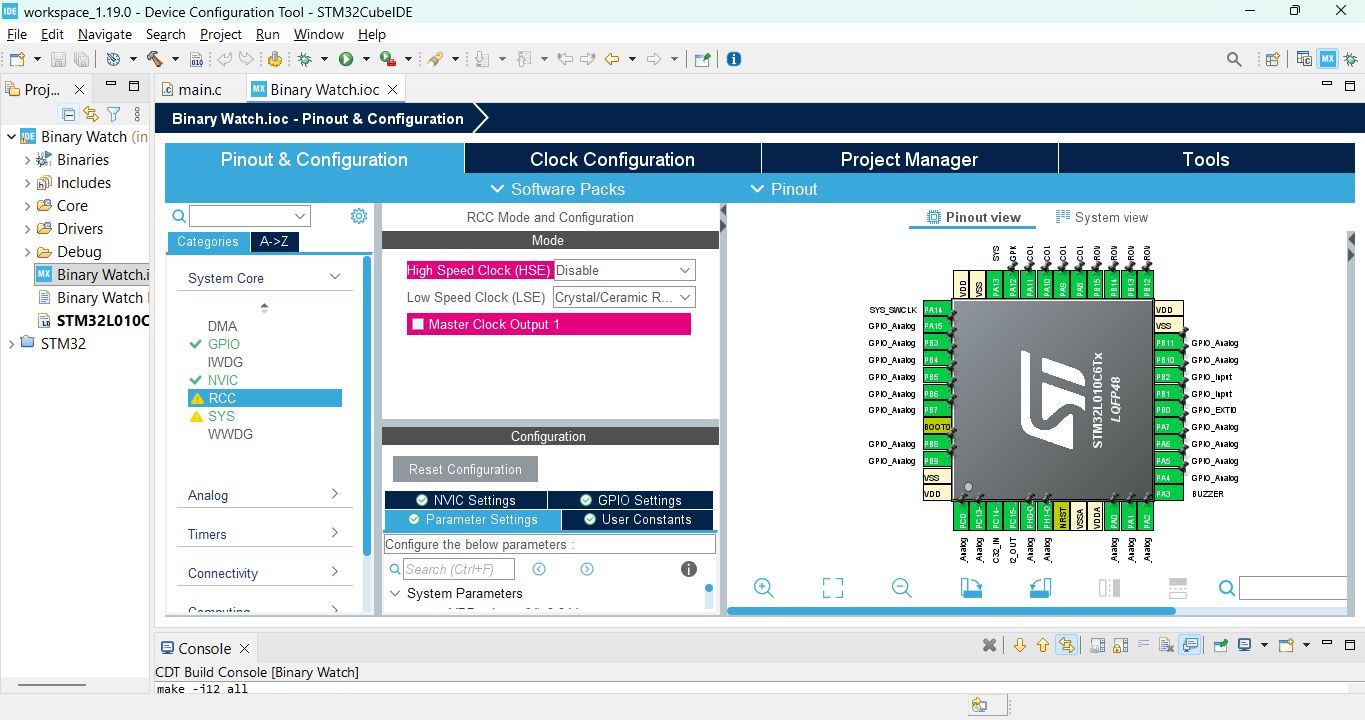Expand the Timers category
The width and height of the screenshot is (1365, 720).
(335, 533)
